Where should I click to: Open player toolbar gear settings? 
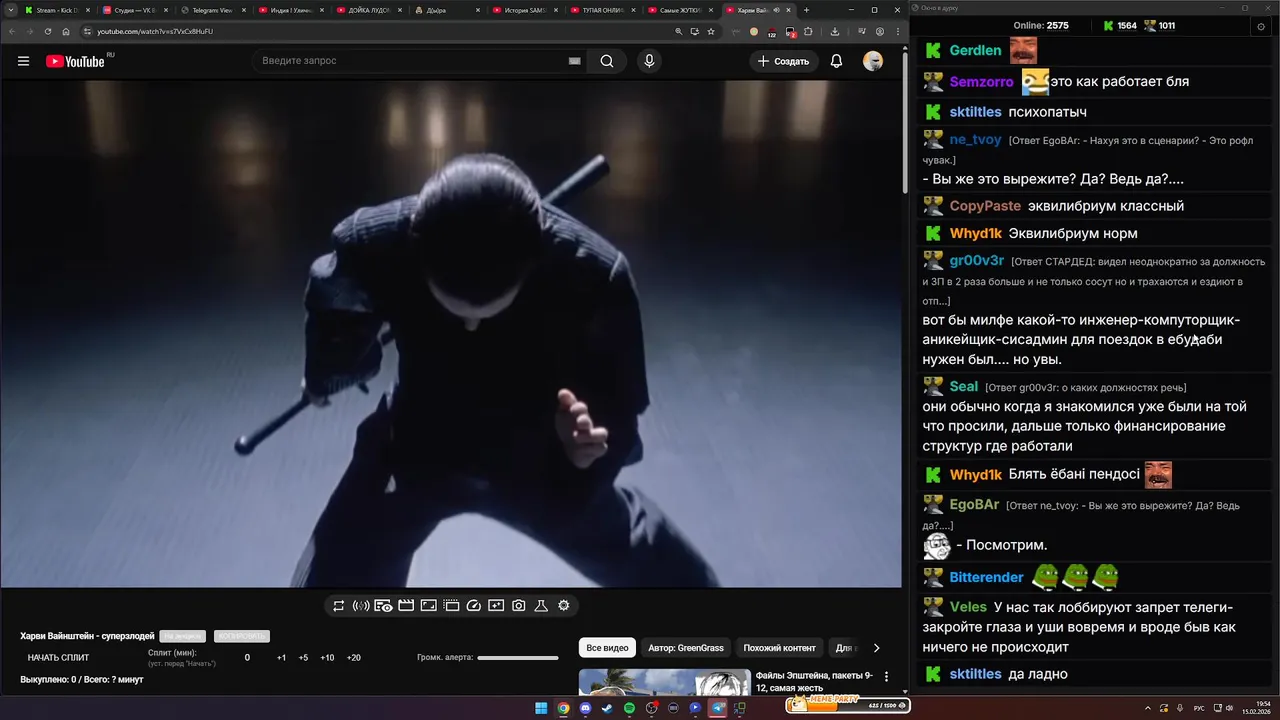(564, 606)
